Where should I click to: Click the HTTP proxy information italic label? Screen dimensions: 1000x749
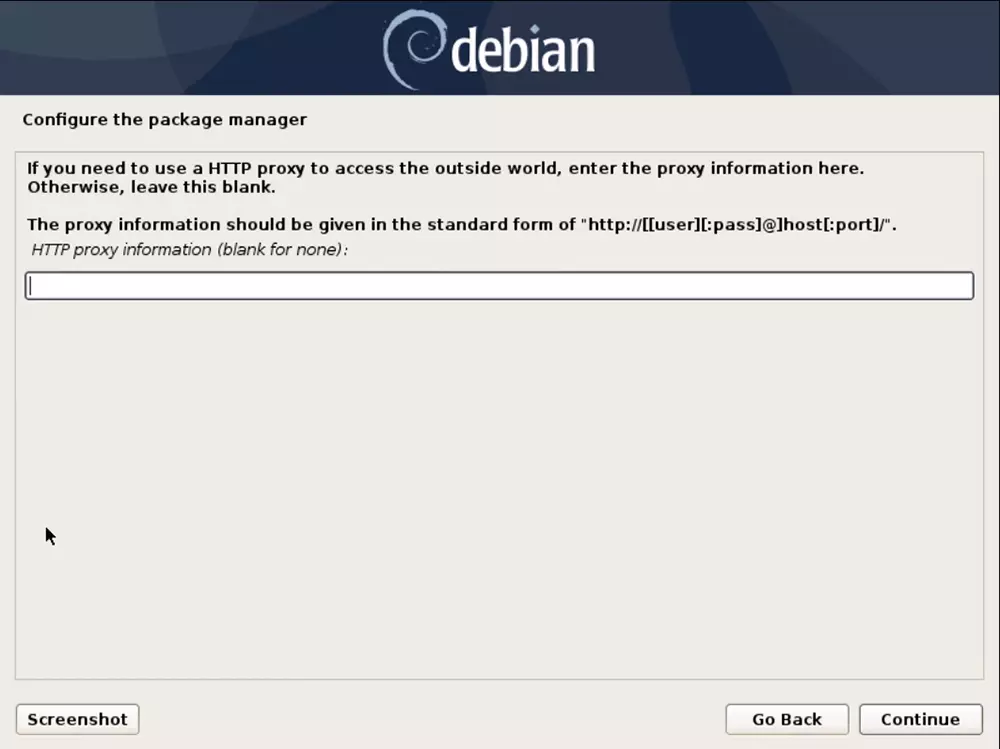pyautogui.click(x=189, y=249)
